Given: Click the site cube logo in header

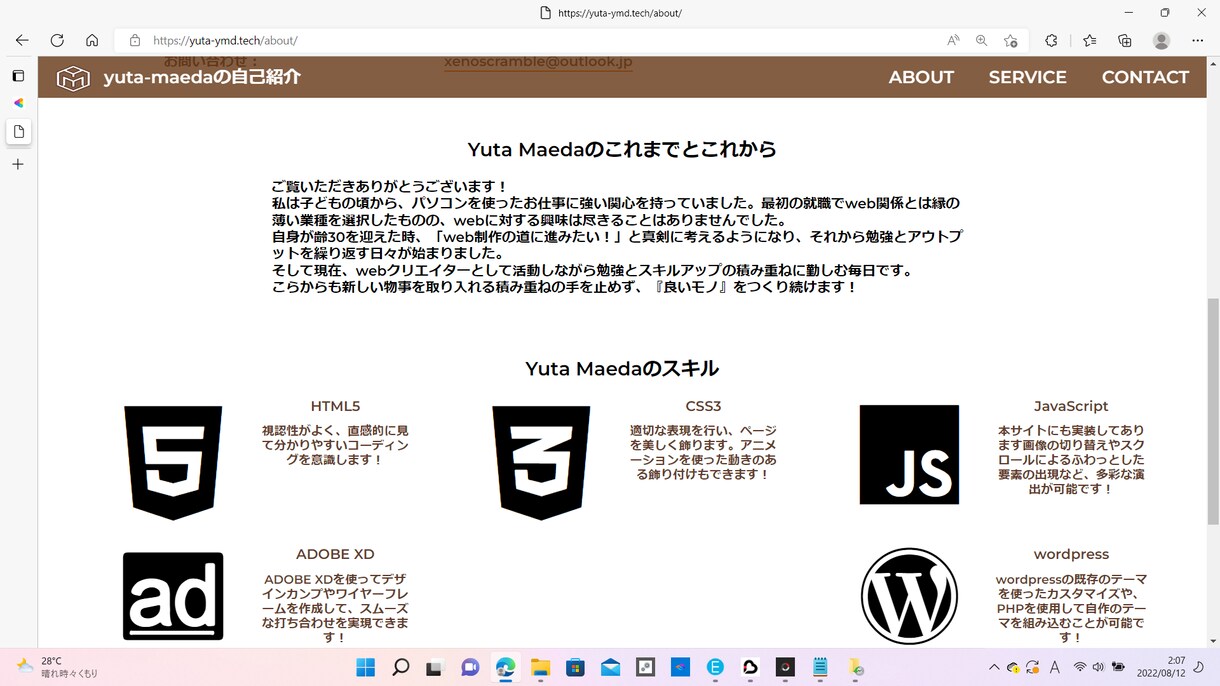Looking at the screenshot, I should (x=73, y=78).
